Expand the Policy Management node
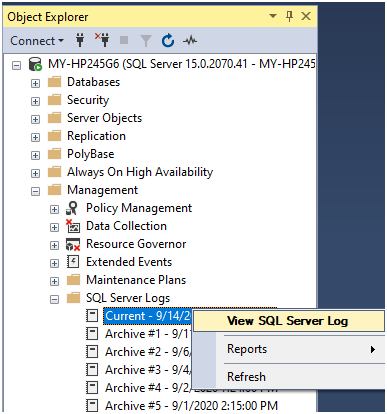387x414 pixels. click(54, 209)
